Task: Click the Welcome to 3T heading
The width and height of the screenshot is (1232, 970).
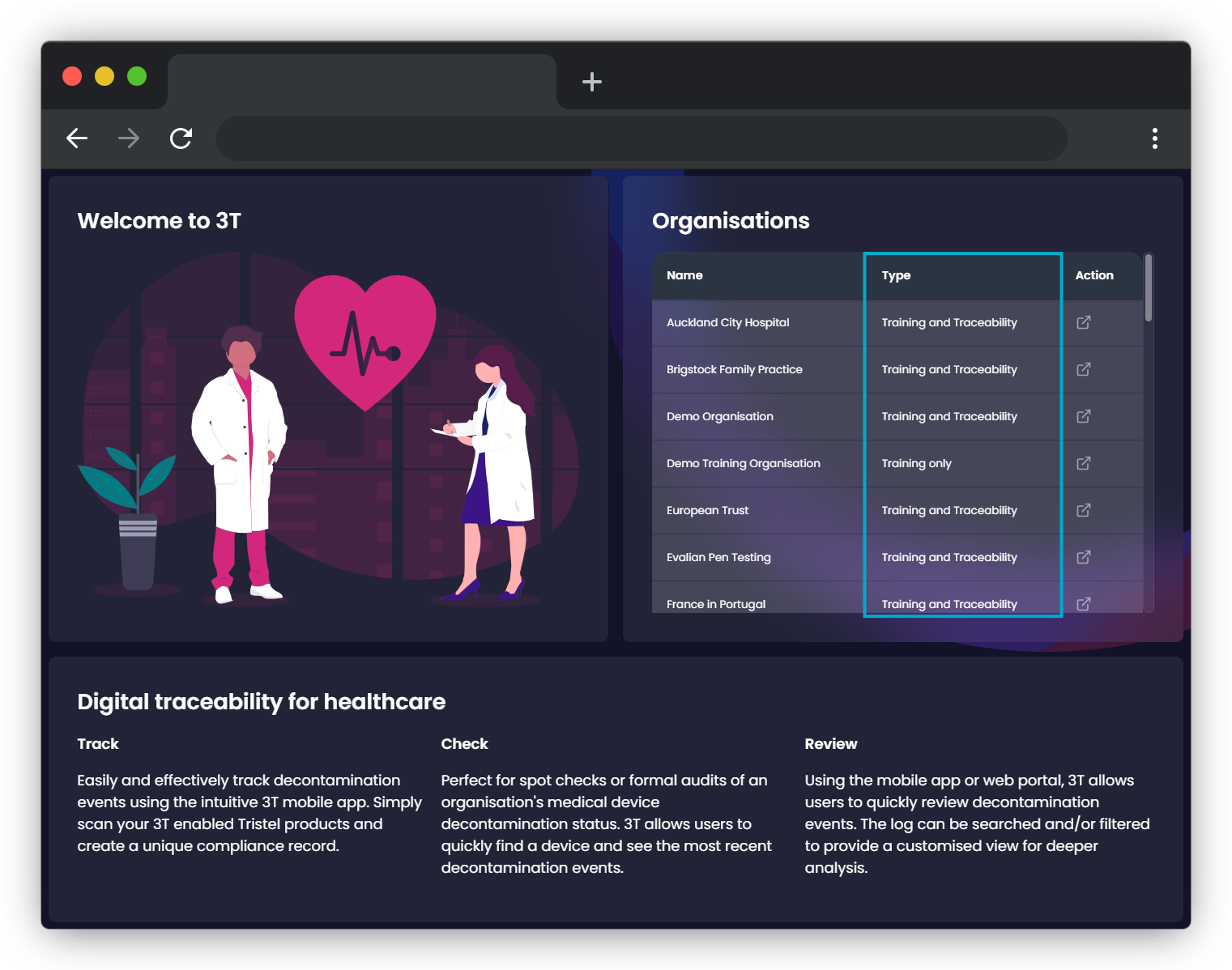Action: point(159,220)
